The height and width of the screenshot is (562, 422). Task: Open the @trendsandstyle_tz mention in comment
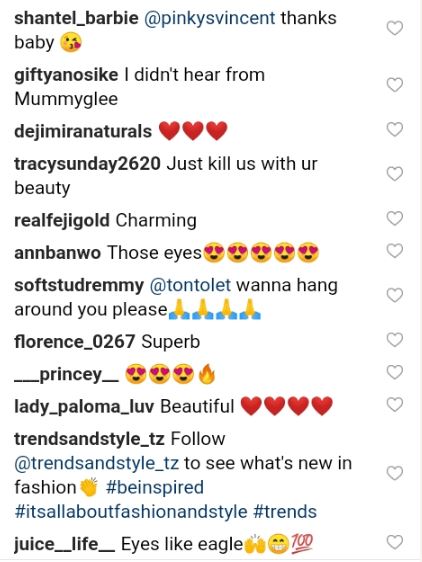point(96,463)
